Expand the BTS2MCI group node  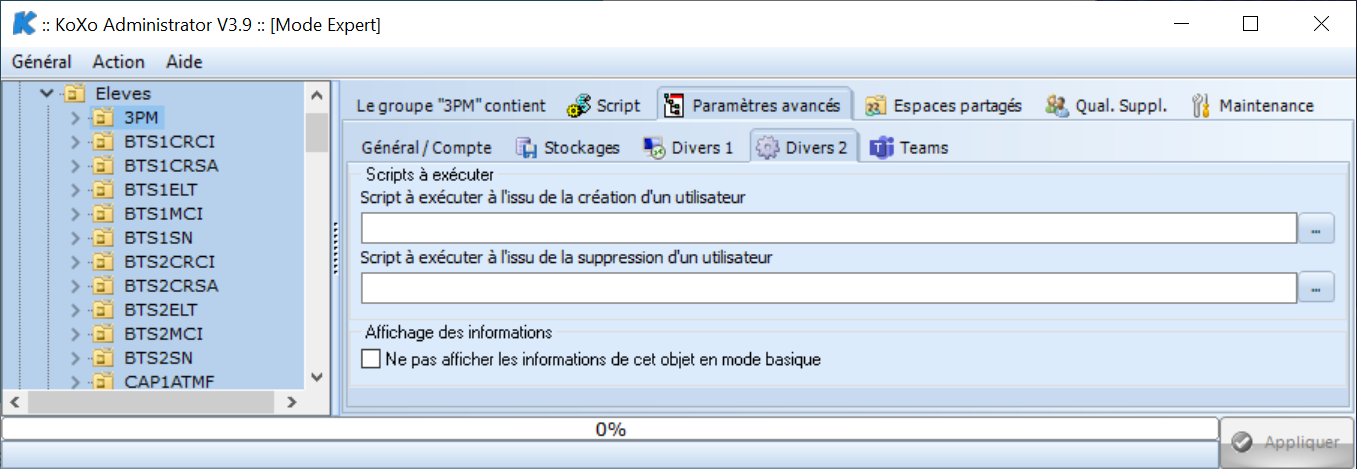tap(75, 334)
